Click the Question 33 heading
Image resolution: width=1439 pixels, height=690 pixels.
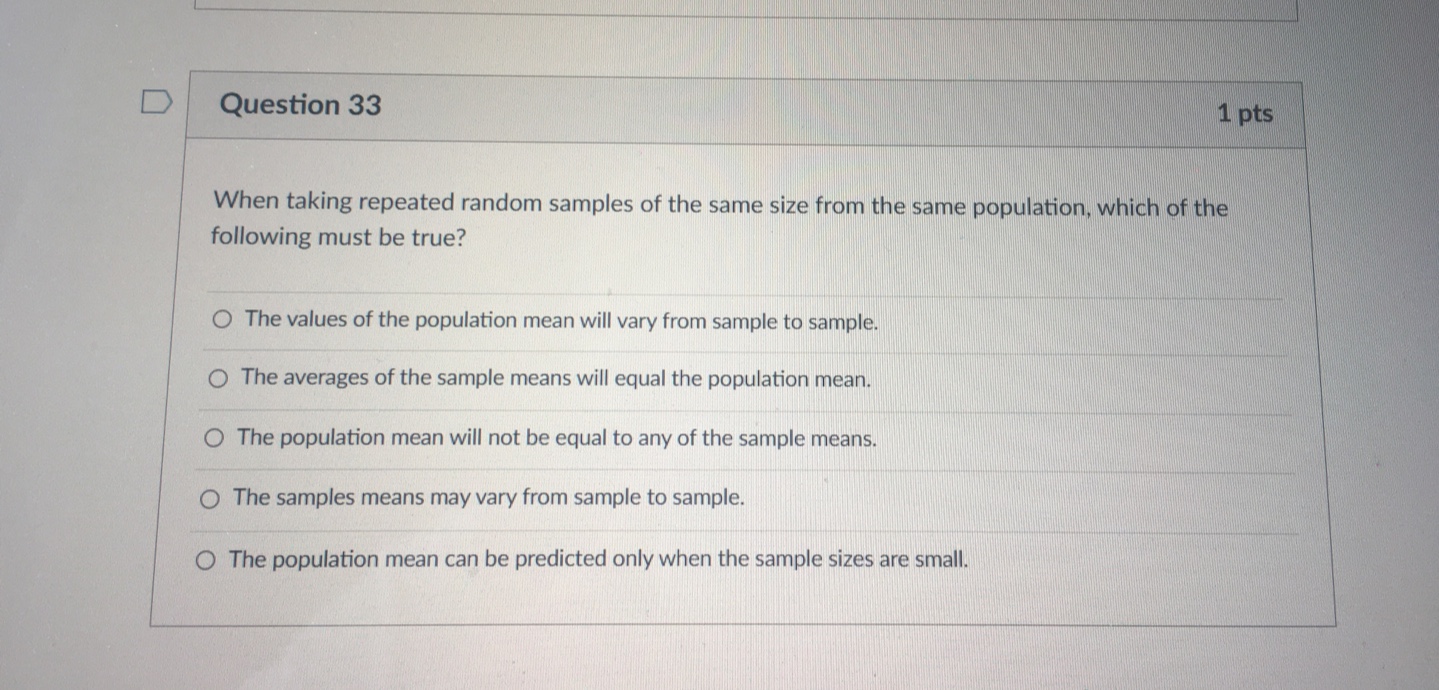pos(300,105)
